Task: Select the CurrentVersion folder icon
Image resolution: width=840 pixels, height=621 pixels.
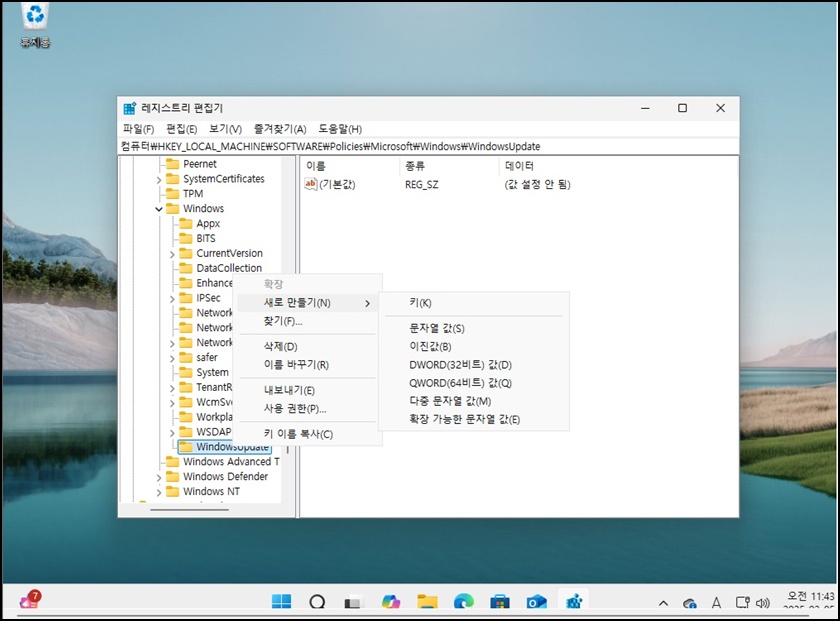Action: [186, 253]
